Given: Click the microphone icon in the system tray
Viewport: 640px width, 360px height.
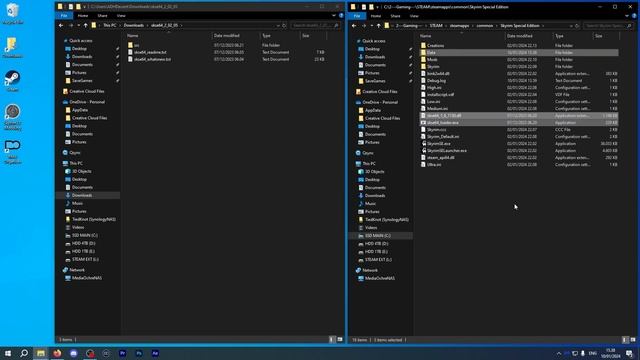Looking at the screenshot, I should point(583,353).
